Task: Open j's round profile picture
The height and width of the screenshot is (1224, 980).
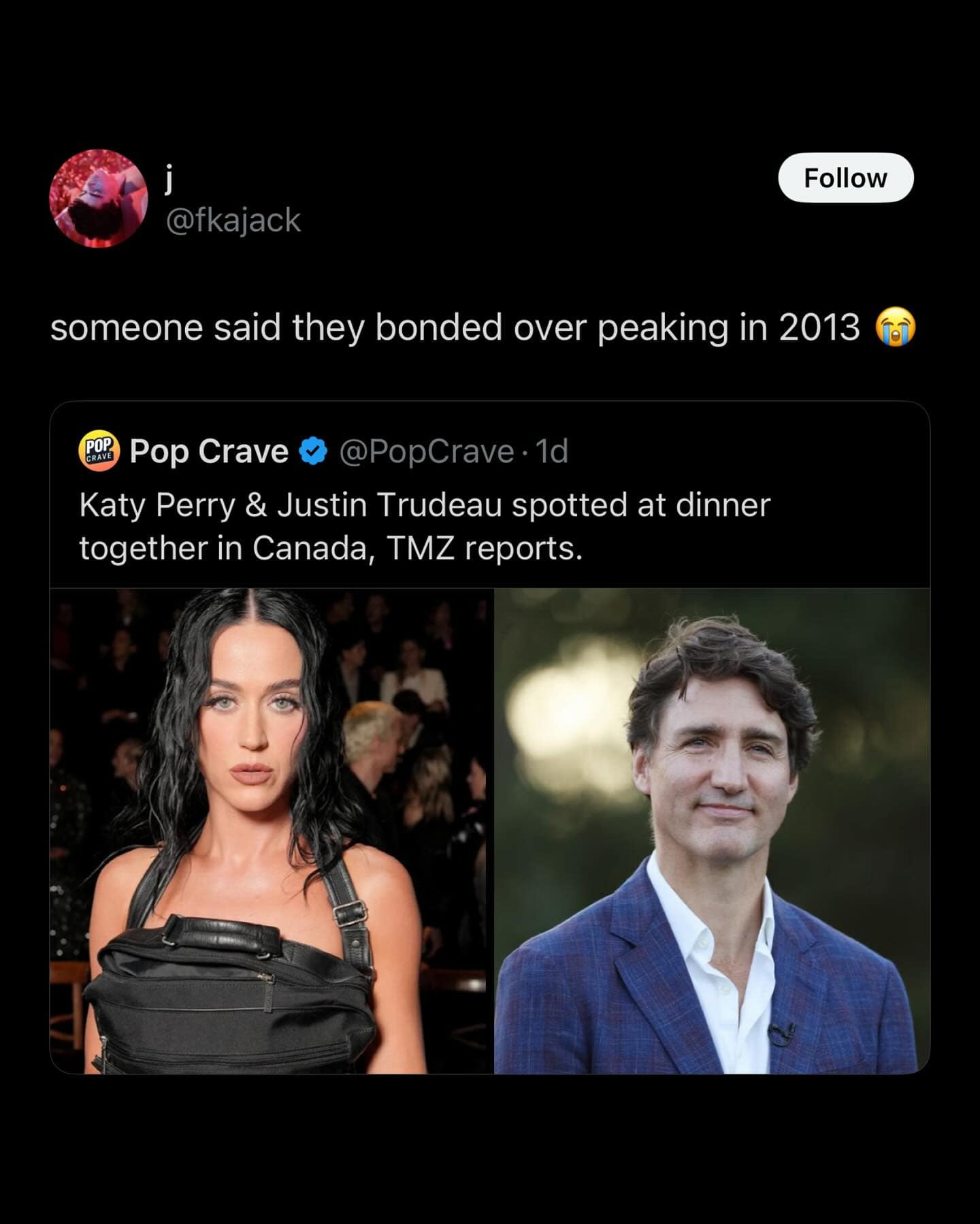Action: 98,198
